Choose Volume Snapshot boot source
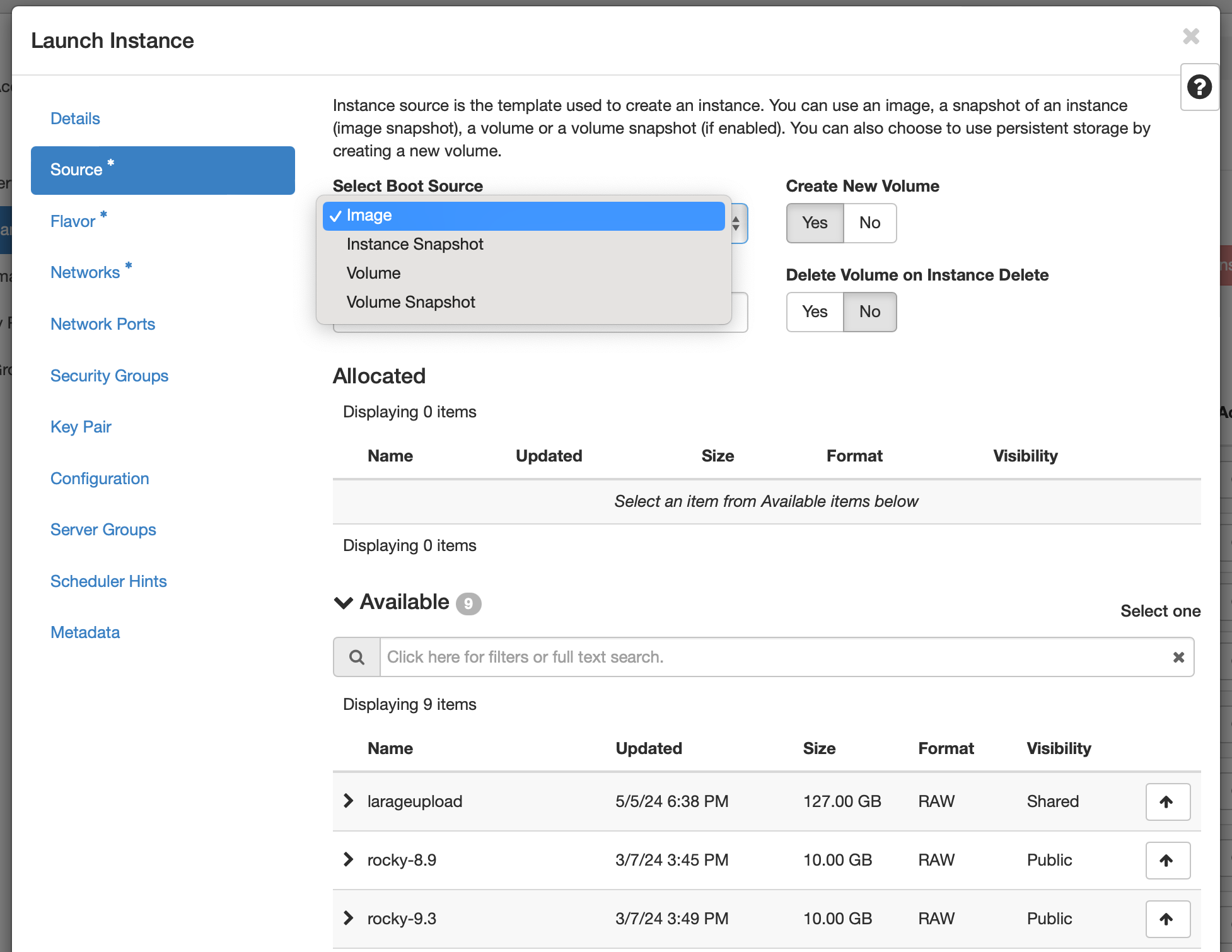The height and width of the screenshot is (952, 1232). pyautogui.click(x=523, y=303)
